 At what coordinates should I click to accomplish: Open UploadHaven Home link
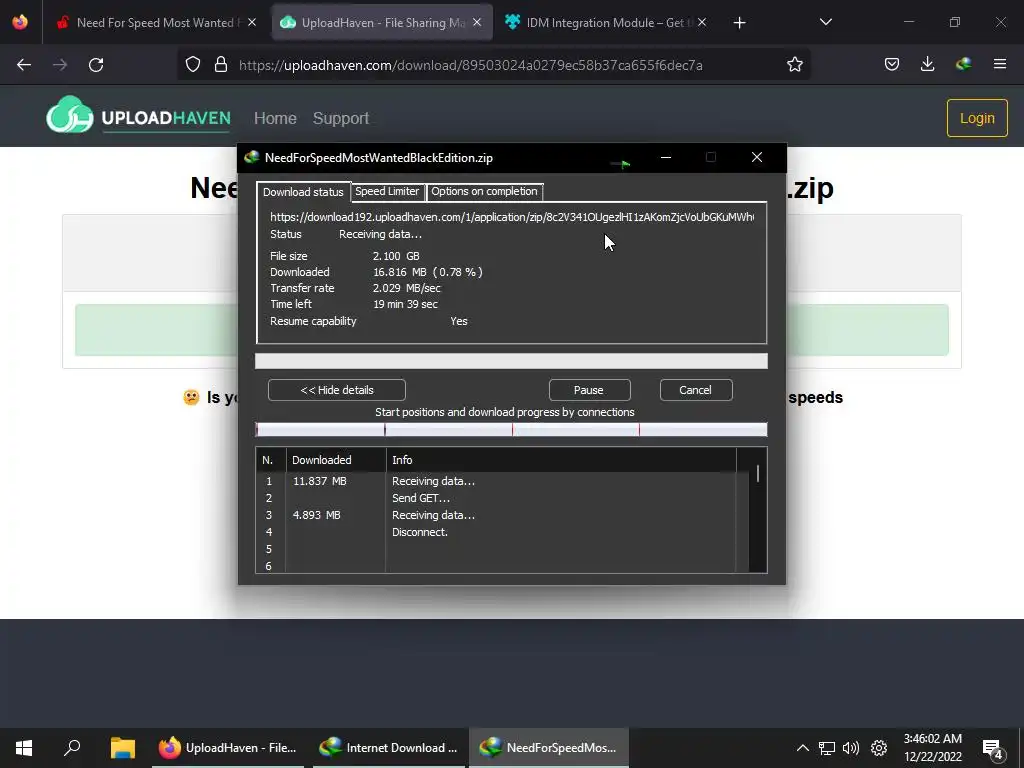(275, 118)
